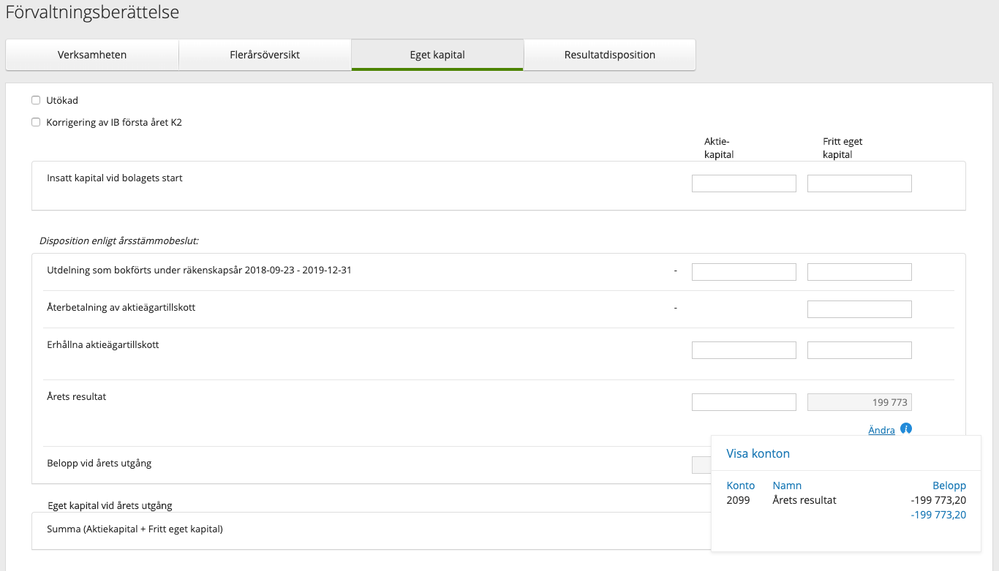This screenshot has width=999, height=571.
Task: Click the Belopp column header
Action: (x=949, y=486)
